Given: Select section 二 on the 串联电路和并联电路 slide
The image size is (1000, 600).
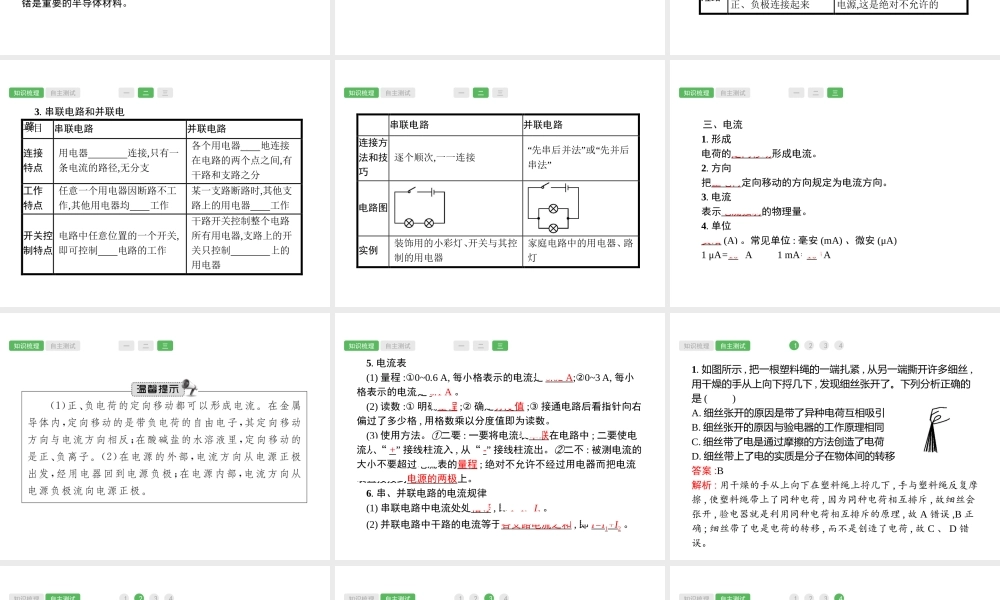Looking at the screenshot, I should pos(145,93).
